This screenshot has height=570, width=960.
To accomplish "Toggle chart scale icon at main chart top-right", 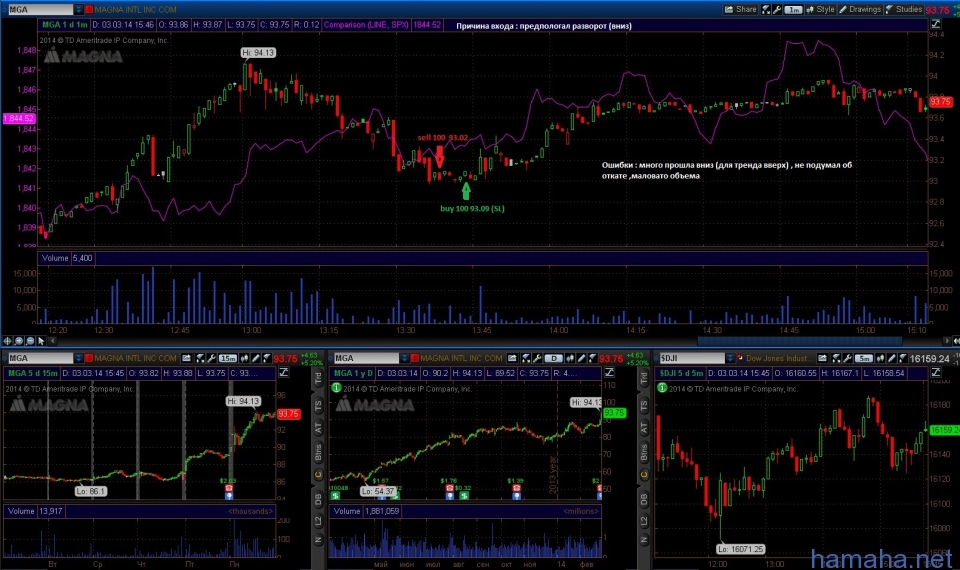I will click(x=936, y=24).
